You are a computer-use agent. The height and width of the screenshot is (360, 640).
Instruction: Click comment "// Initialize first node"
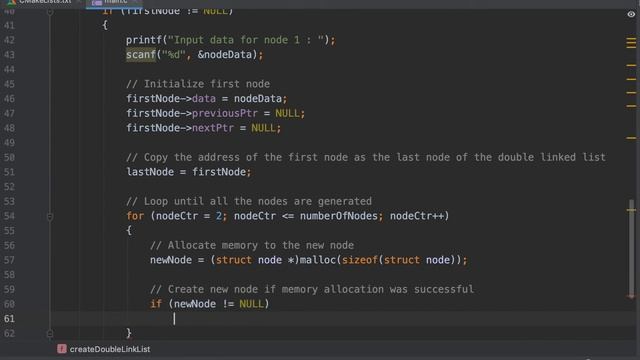198,84
